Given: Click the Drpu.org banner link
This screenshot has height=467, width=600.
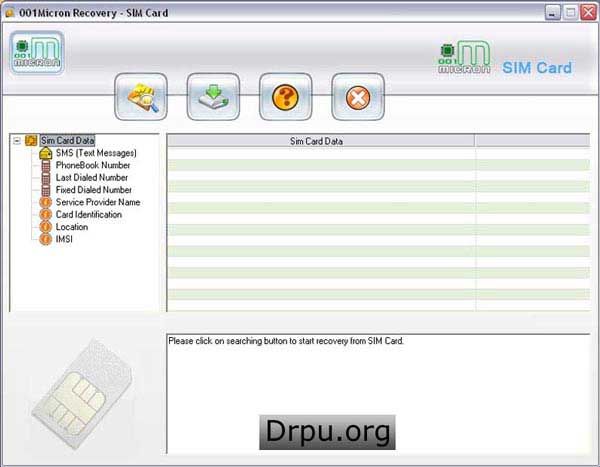Looking at the screenshot, I should coord(327,432).
